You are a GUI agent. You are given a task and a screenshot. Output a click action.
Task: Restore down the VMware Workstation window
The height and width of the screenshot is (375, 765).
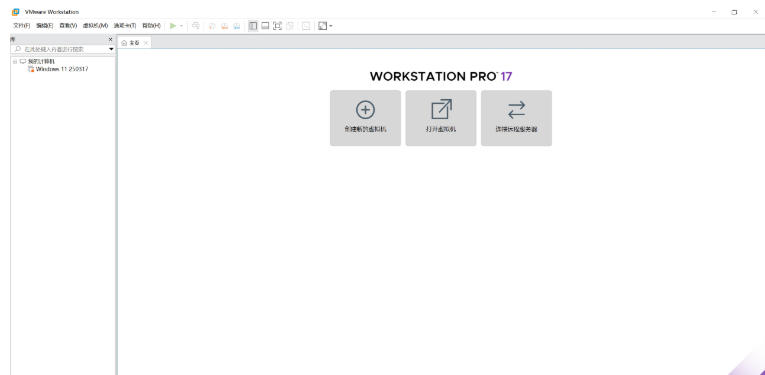click(x=734, y=12)
